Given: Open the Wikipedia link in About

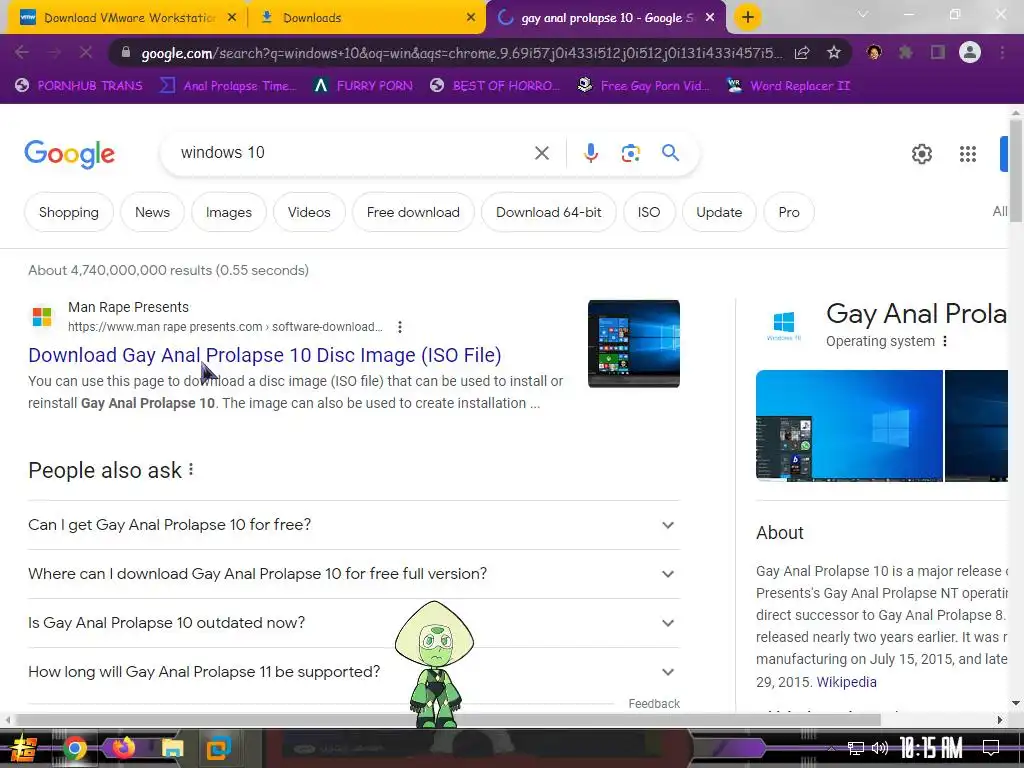Looking at the screenshot, I should coord(846,682).
